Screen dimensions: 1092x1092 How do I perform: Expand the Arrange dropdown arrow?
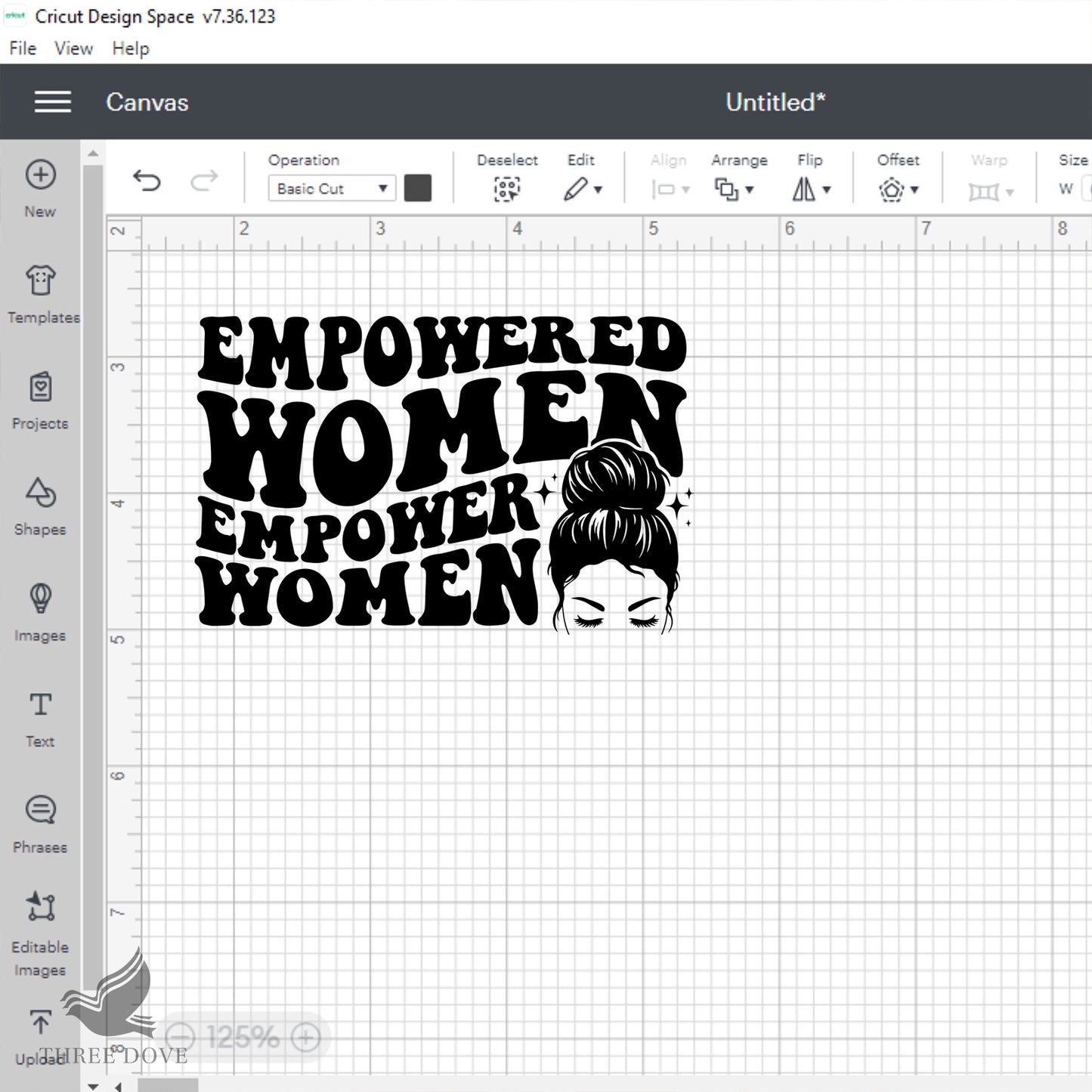[x=750, y=190]
